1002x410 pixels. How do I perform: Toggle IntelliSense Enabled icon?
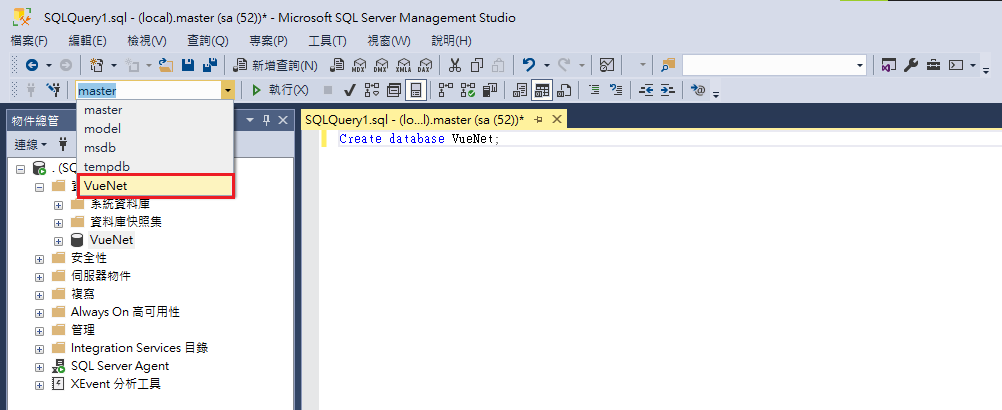(415, 90)
